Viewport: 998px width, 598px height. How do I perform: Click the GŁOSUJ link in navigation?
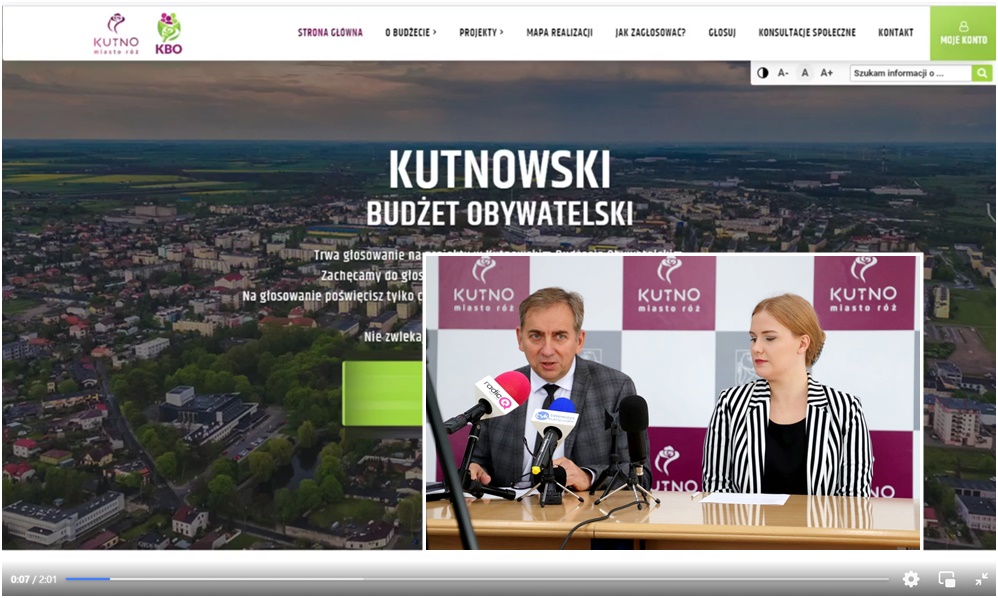[722, 33]
